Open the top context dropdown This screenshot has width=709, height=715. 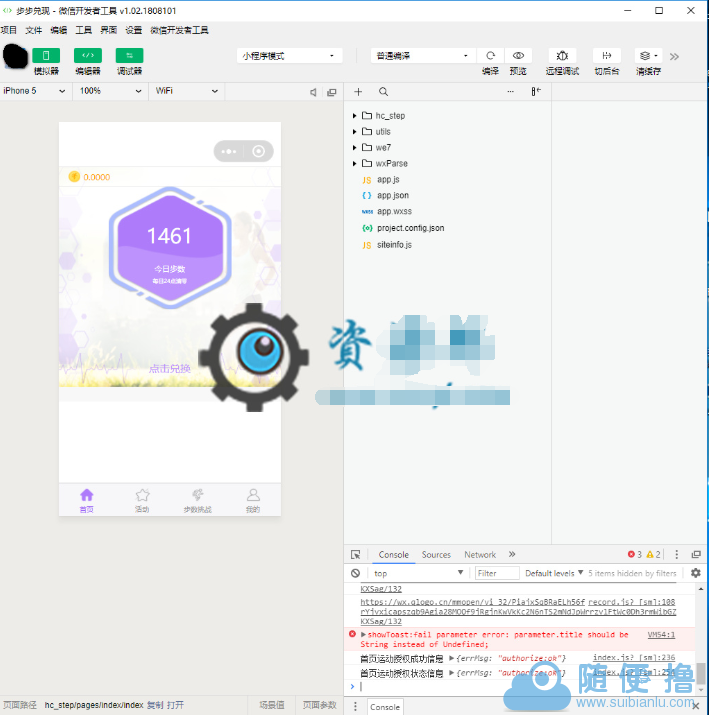(x=418, y=573)
